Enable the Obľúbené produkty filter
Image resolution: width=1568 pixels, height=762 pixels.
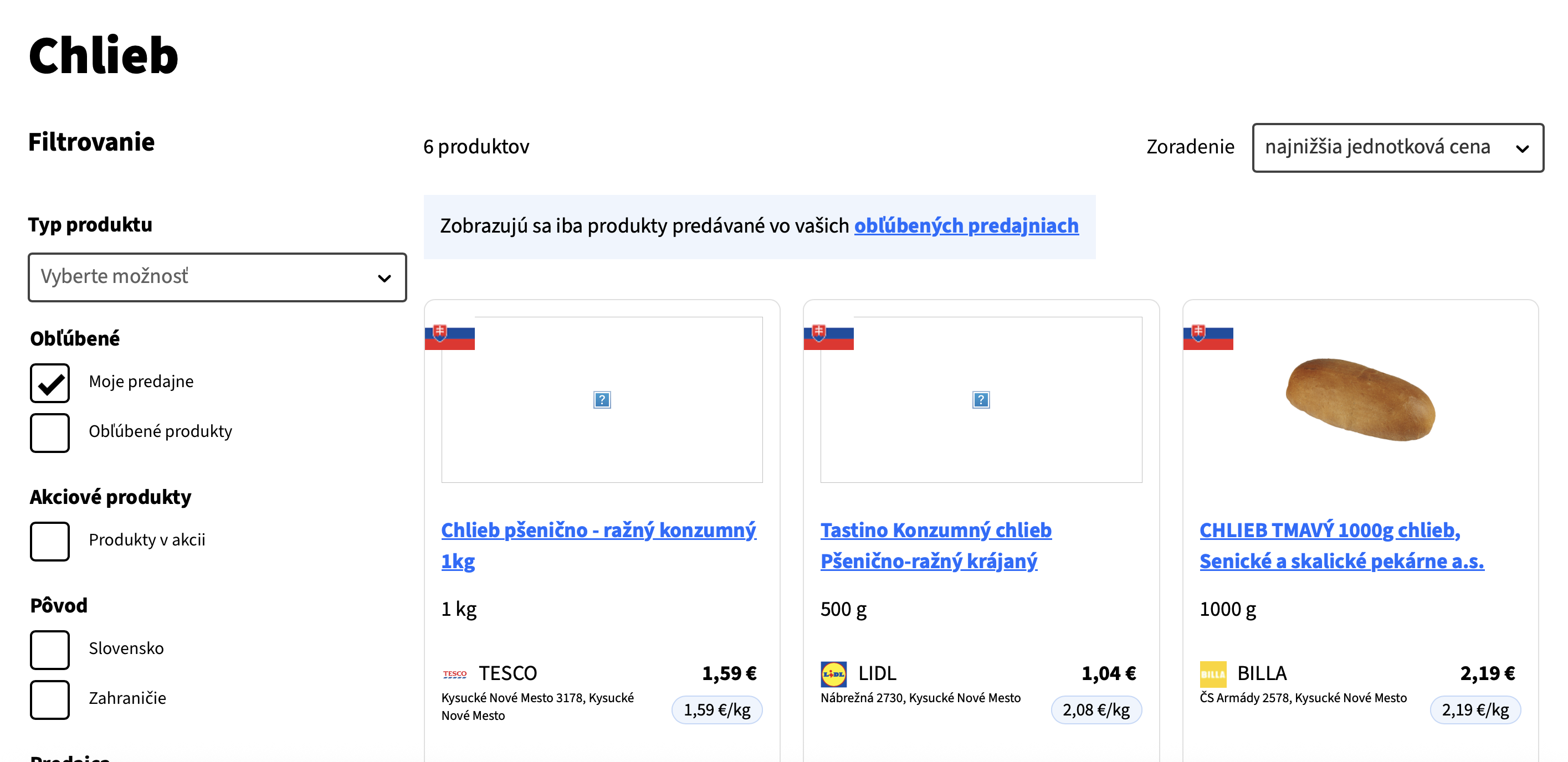(50, 433)
